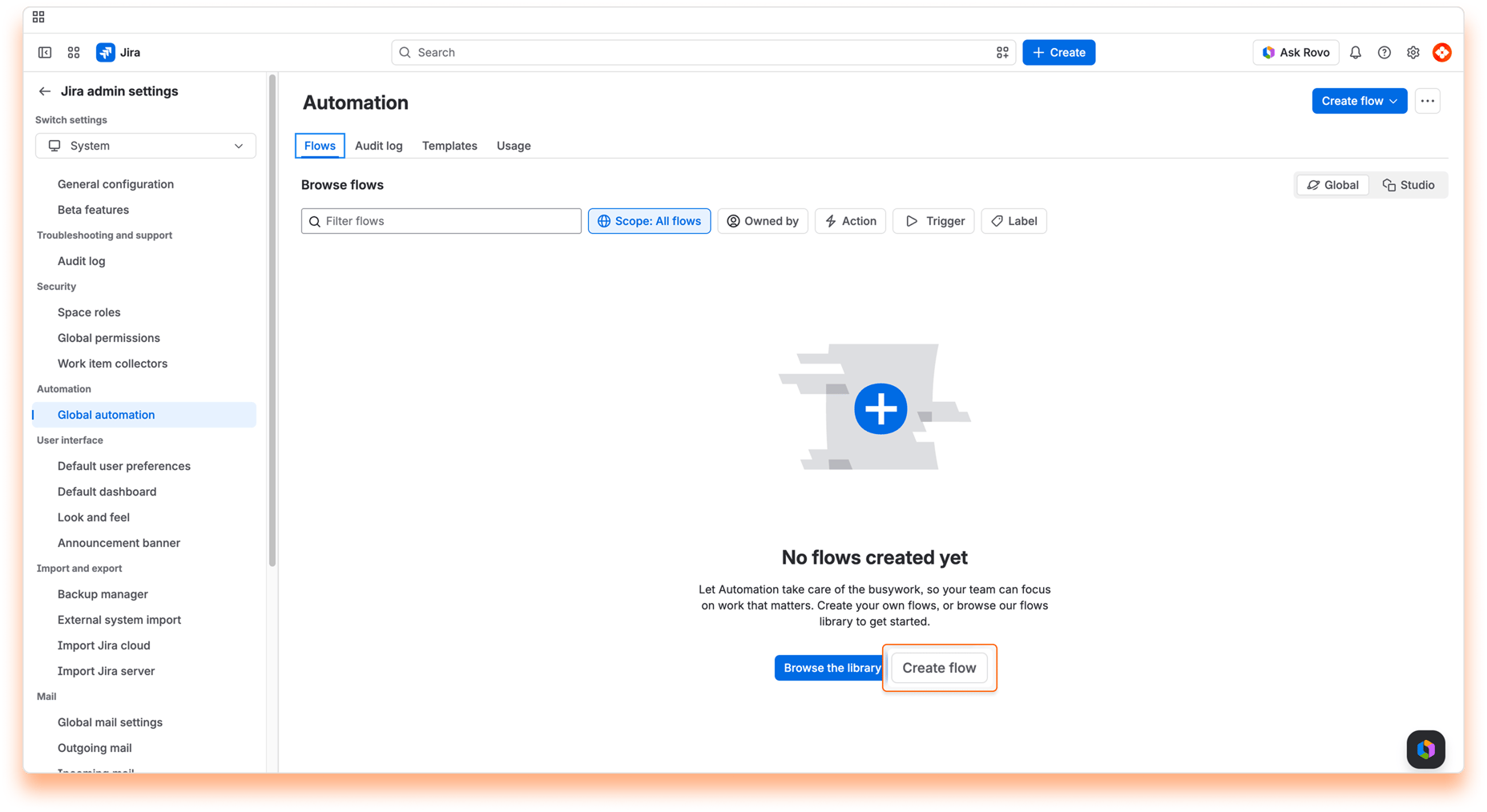The height and width of the screenshot is (812, 1487).
Task: Open the Action filter dropdown
Action: coord(850,221)
